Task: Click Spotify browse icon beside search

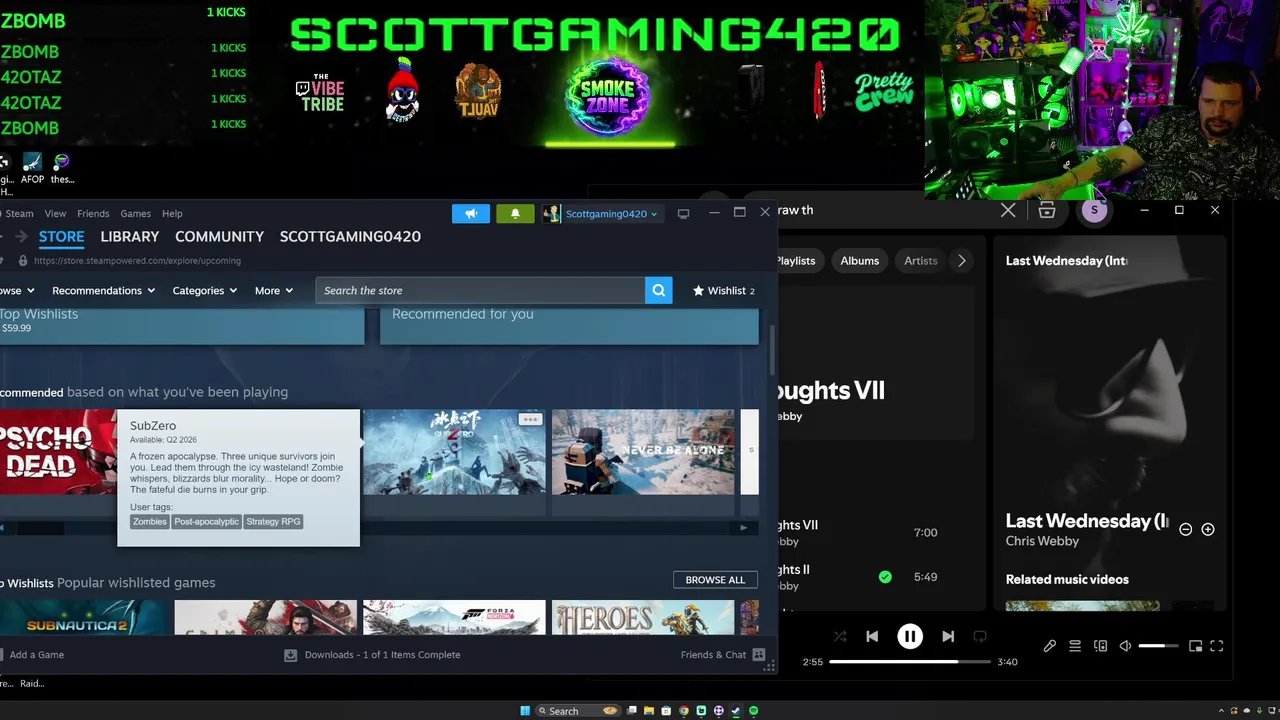Action: tap(1047, 210)
